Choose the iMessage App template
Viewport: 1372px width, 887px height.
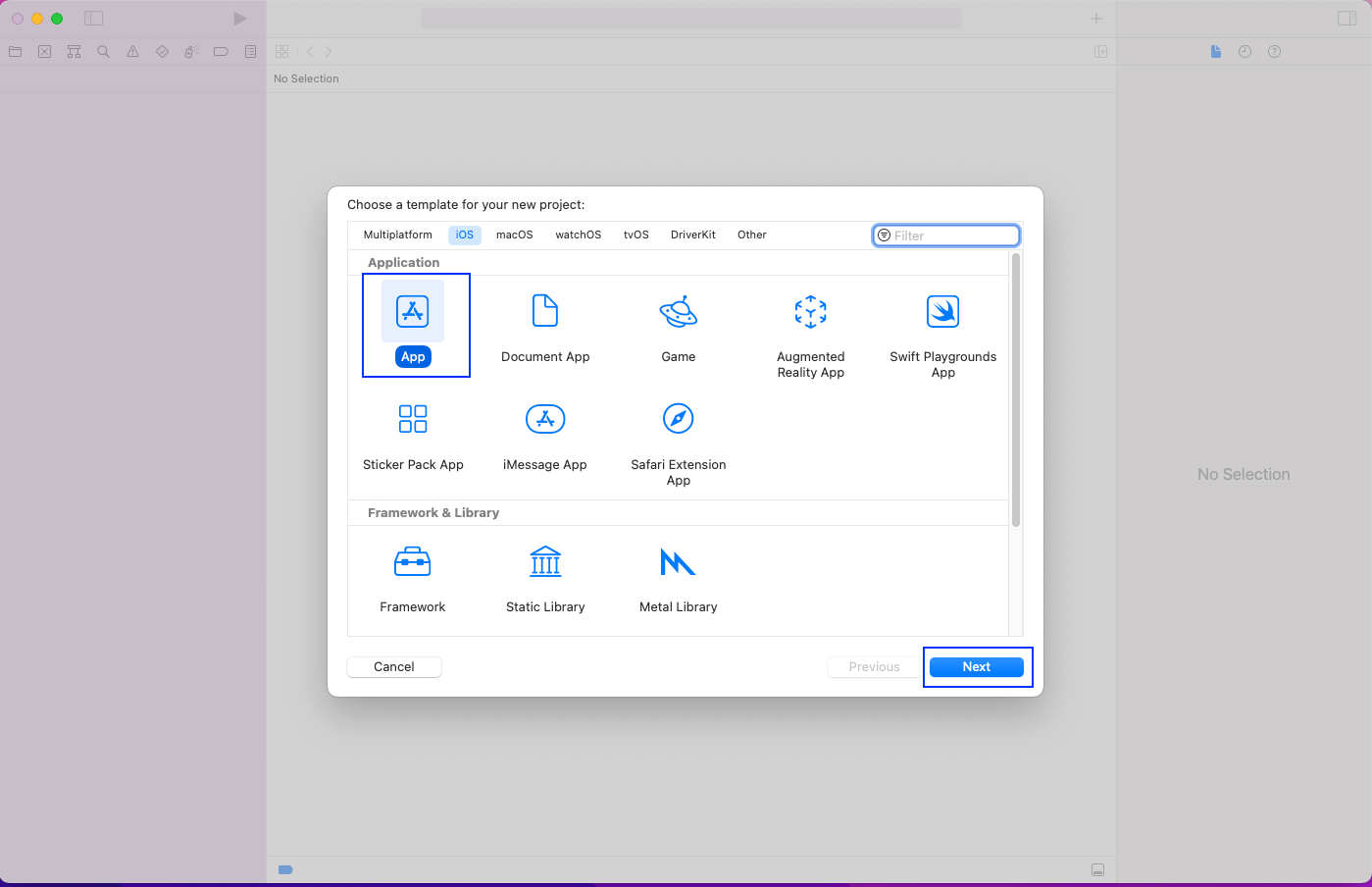coord(545,419)
